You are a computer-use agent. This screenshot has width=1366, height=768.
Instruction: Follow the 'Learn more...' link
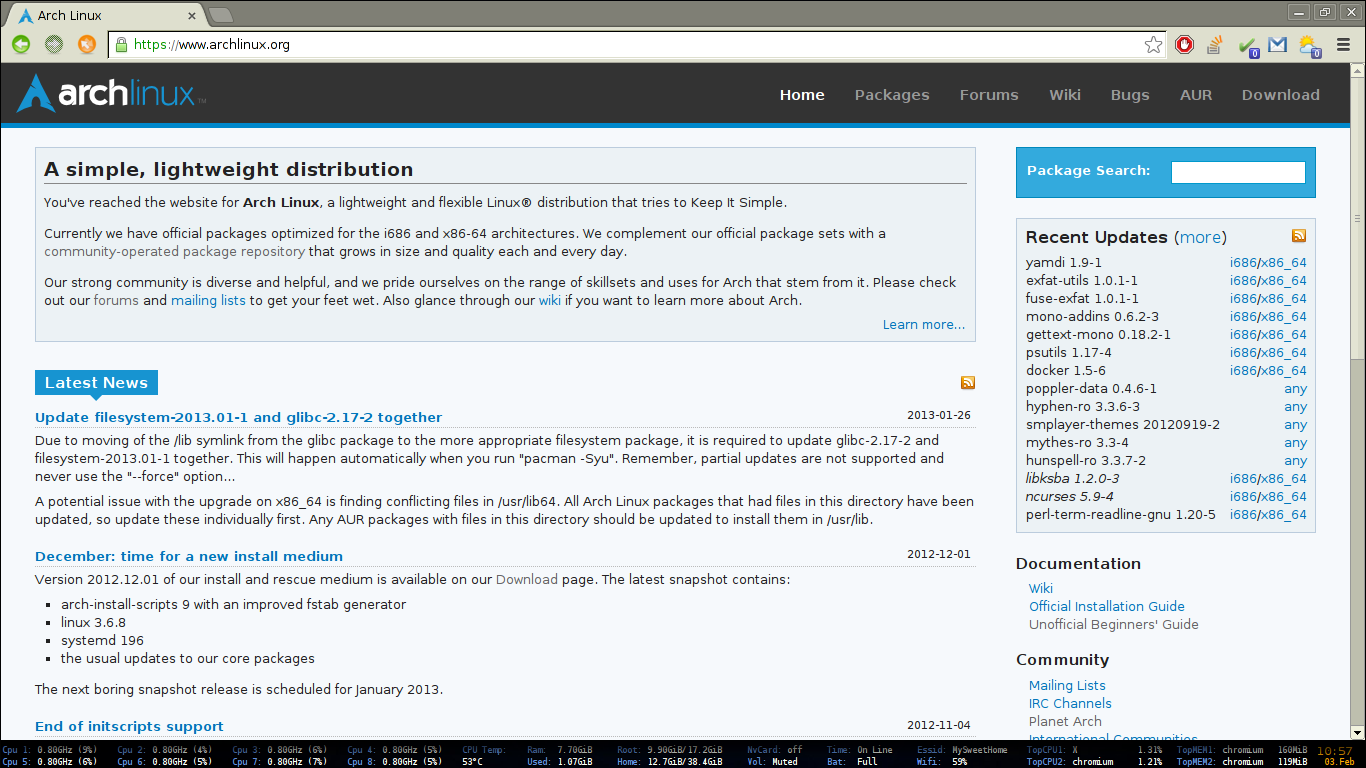point(924,324)
